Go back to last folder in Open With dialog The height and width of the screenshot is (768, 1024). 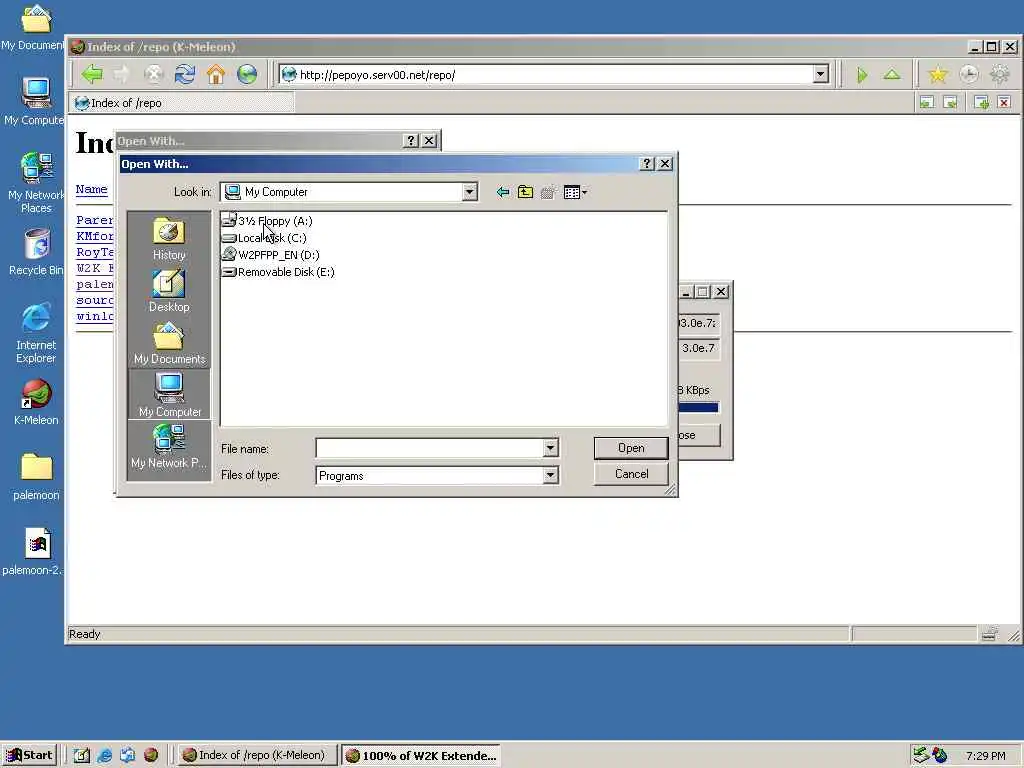[x=502, y=192]
